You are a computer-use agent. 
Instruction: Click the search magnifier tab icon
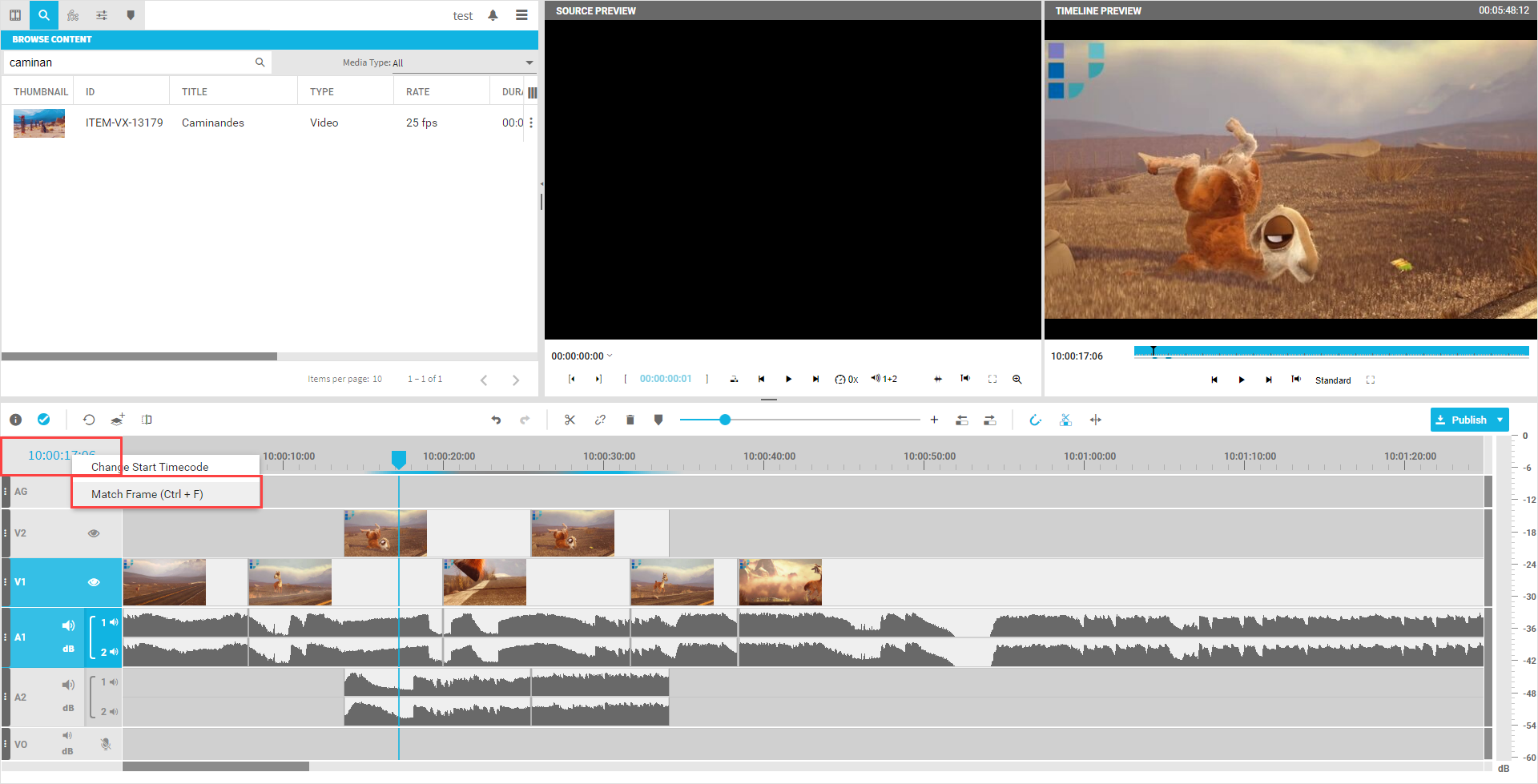pos(43,15)
